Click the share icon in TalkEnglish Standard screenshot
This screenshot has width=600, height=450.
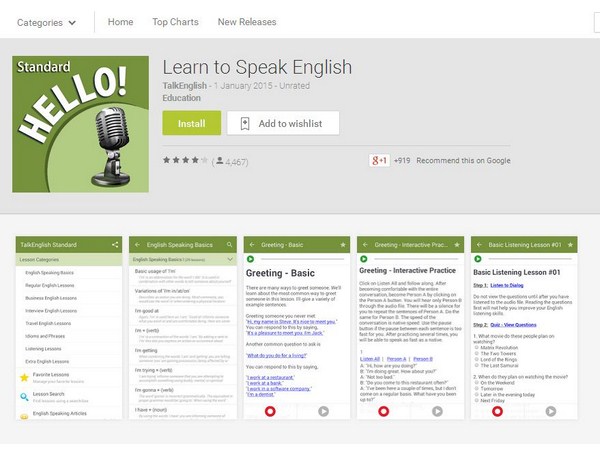click(115, 244)
